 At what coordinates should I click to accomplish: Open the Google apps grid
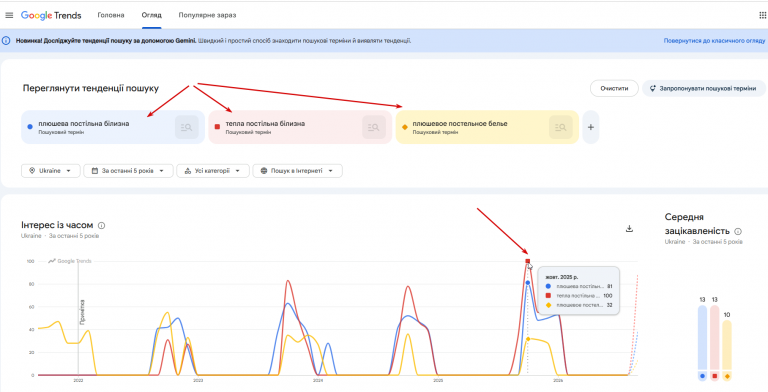tap(762, 15)
